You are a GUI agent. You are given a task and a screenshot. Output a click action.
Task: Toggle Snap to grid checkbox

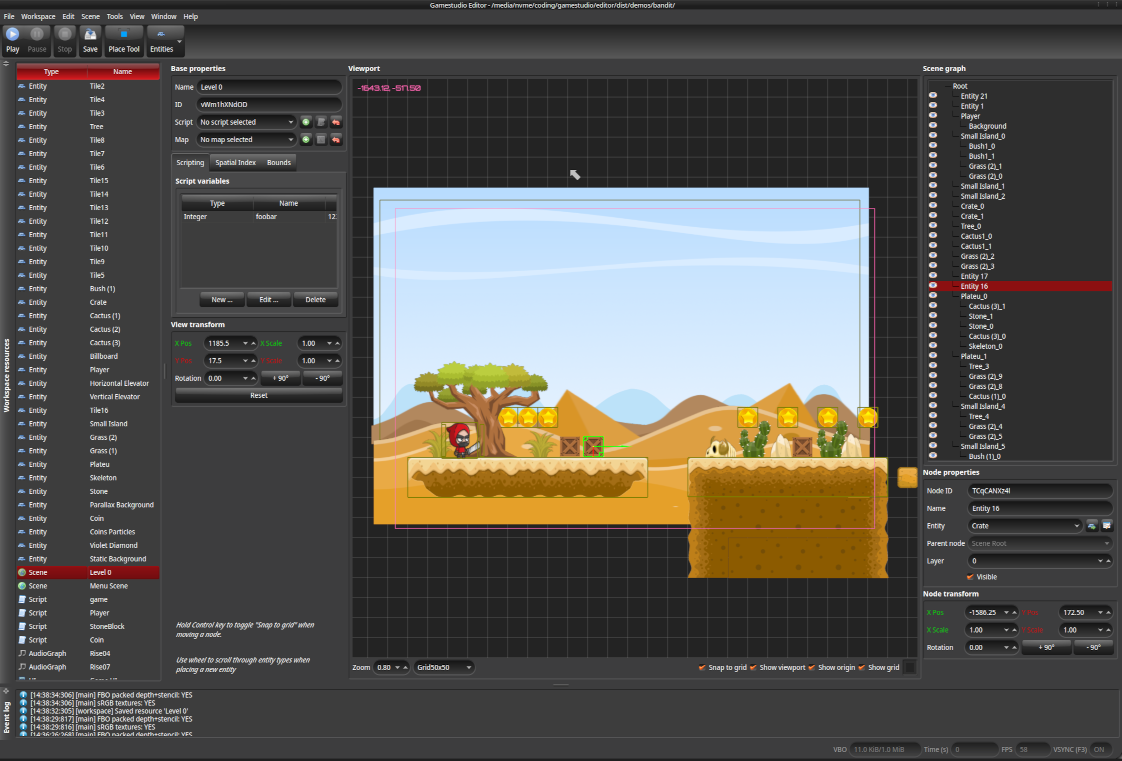click(x=702, y=667)
